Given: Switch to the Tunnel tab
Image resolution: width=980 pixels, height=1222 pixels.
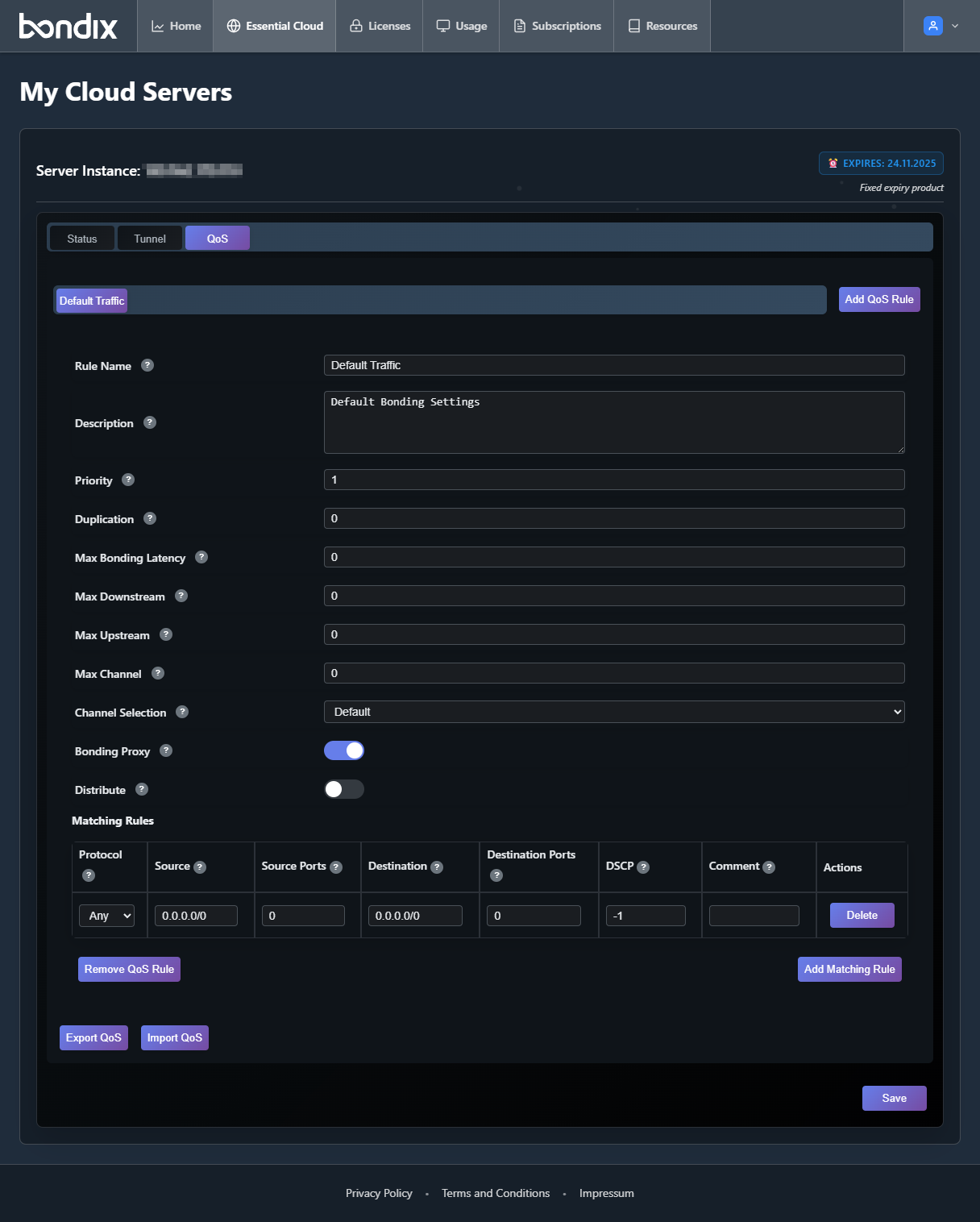Looking at the screenshot, I should (150, 239).
